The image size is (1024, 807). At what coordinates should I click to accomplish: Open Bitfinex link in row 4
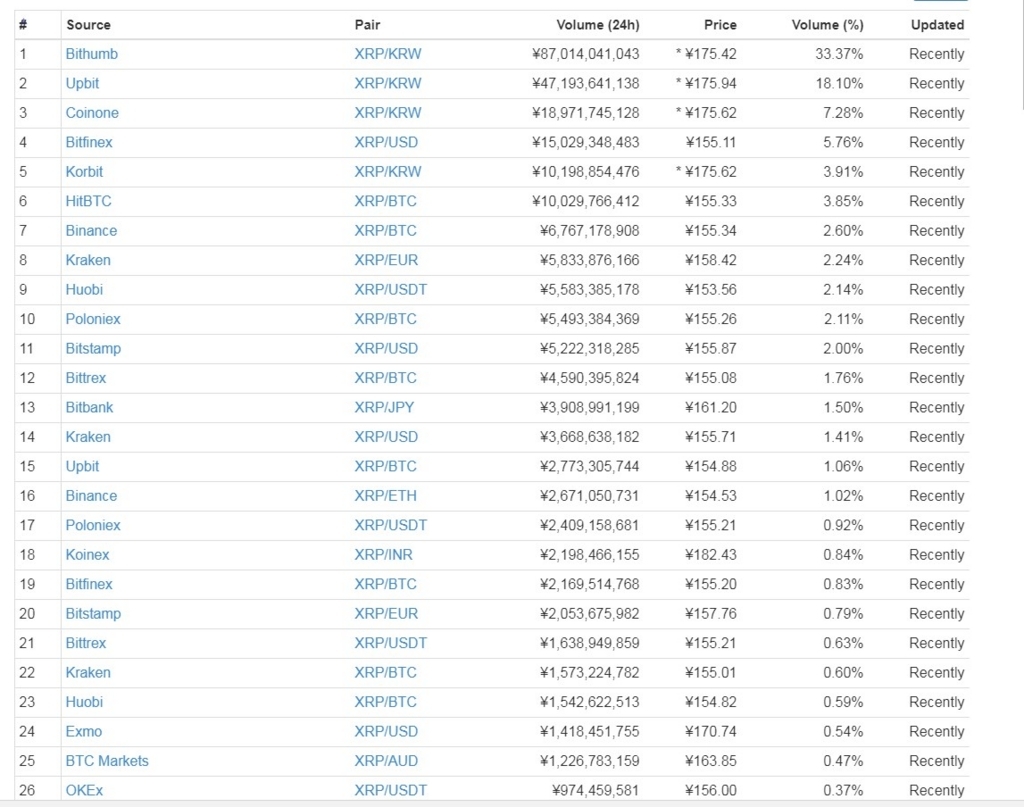[x=89, y=142]
